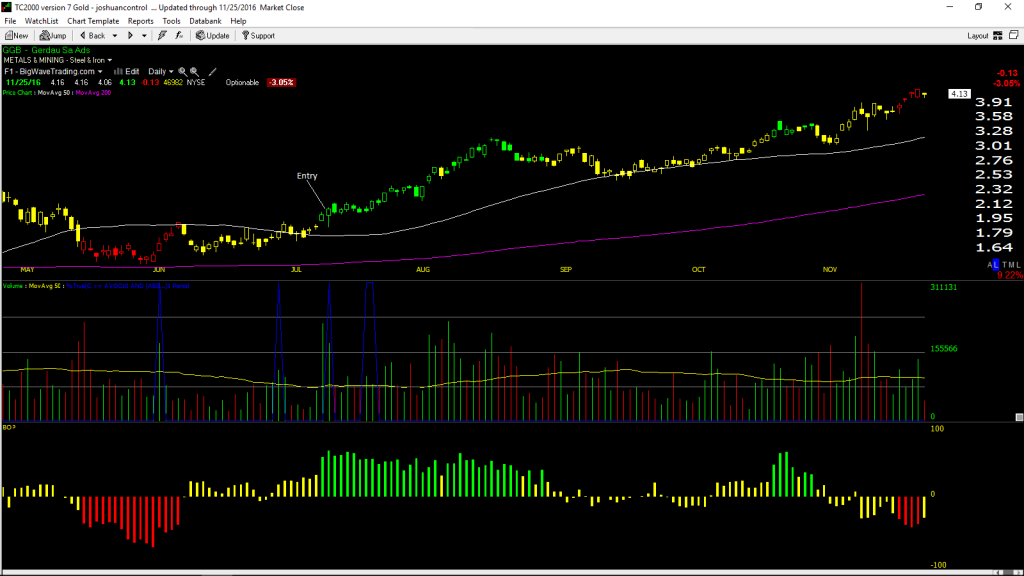
Task: Toggle the T option in scale controls
Action: (1004, 264)
